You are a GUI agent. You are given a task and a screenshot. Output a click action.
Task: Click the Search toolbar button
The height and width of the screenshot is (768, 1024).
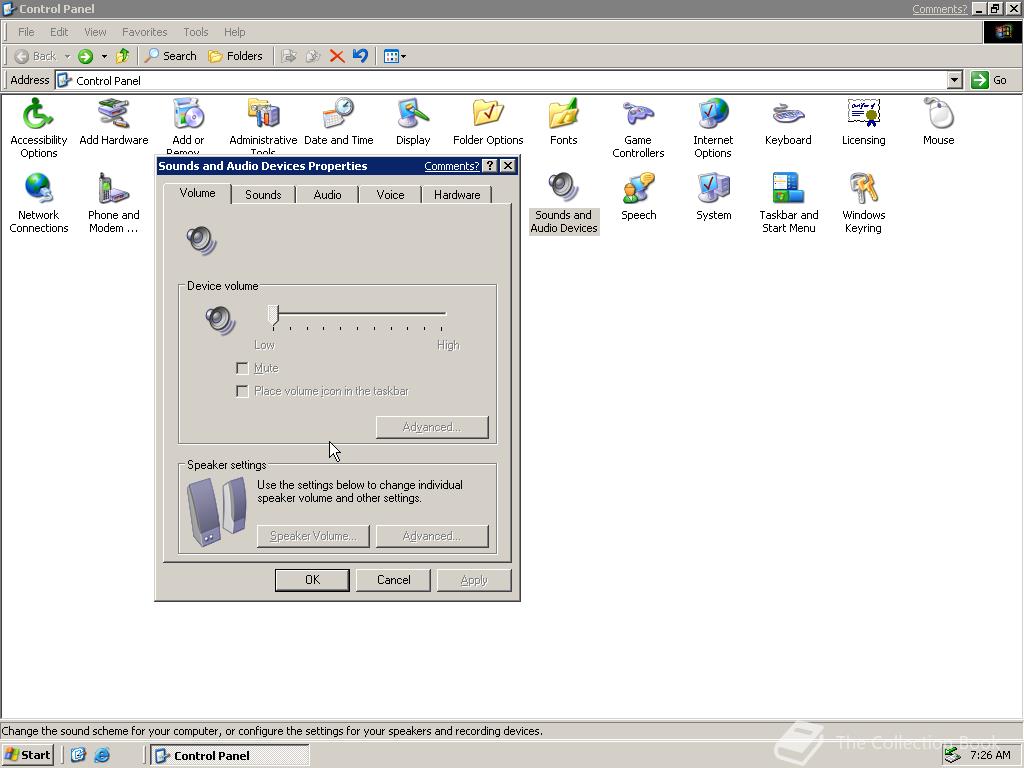[x=170, y=56]
